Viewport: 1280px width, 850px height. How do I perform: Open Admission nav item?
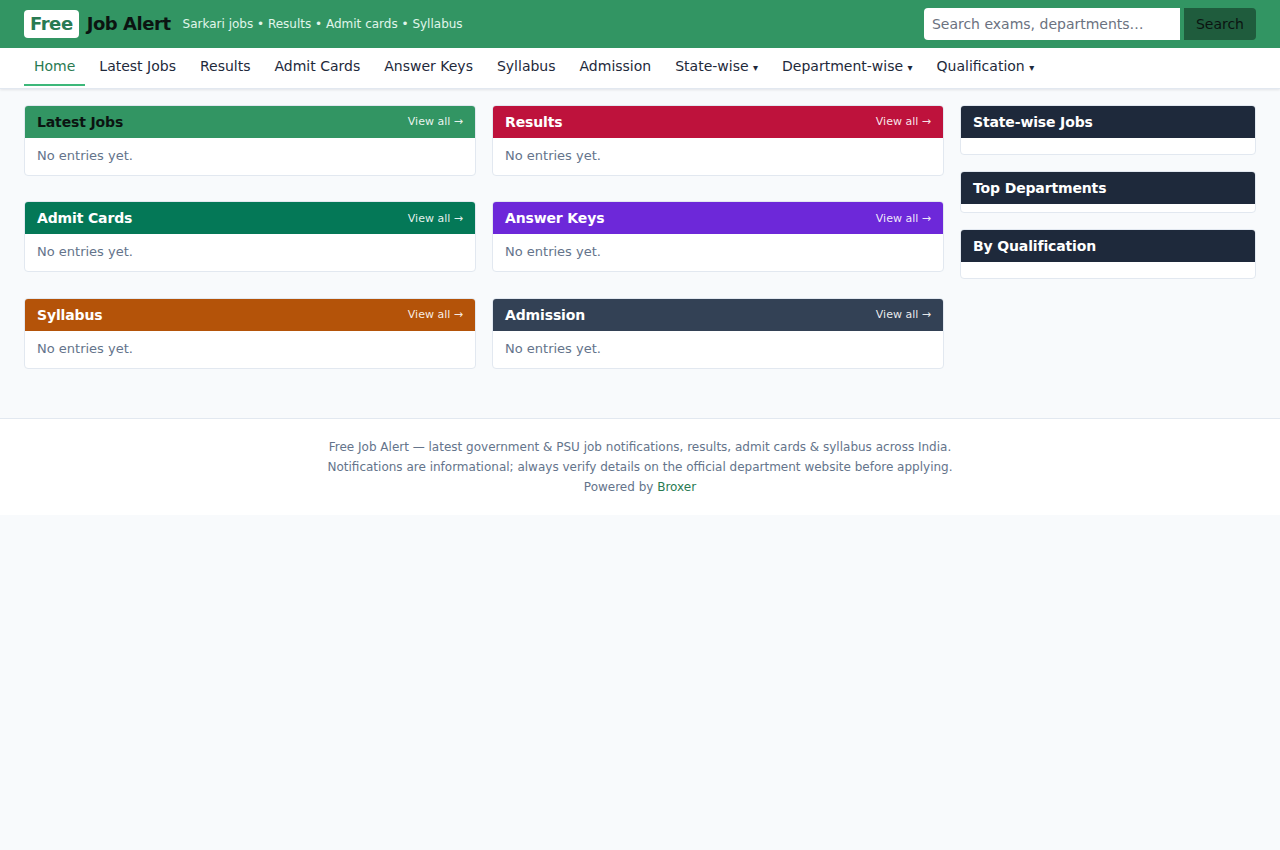pyautogui.click(x=615, y=66)
